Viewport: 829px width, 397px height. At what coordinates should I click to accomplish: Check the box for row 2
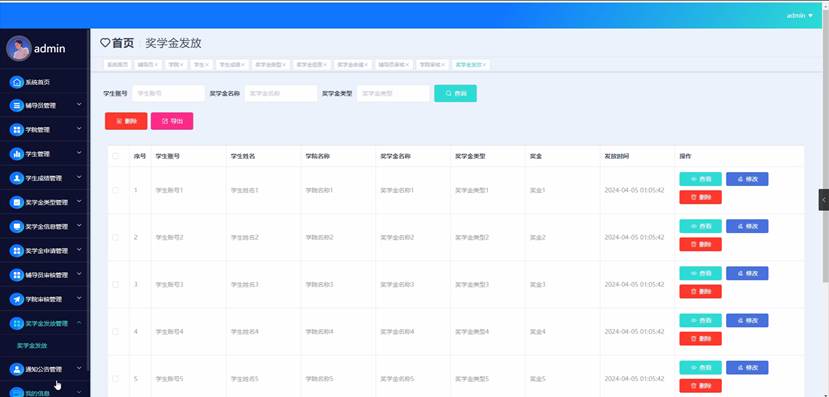tap(116, 237)
